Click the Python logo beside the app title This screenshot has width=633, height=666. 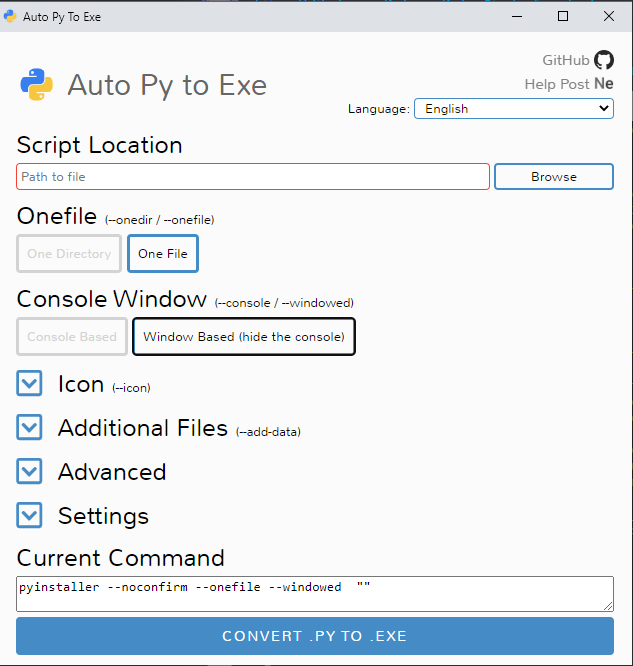coord(37,85)
